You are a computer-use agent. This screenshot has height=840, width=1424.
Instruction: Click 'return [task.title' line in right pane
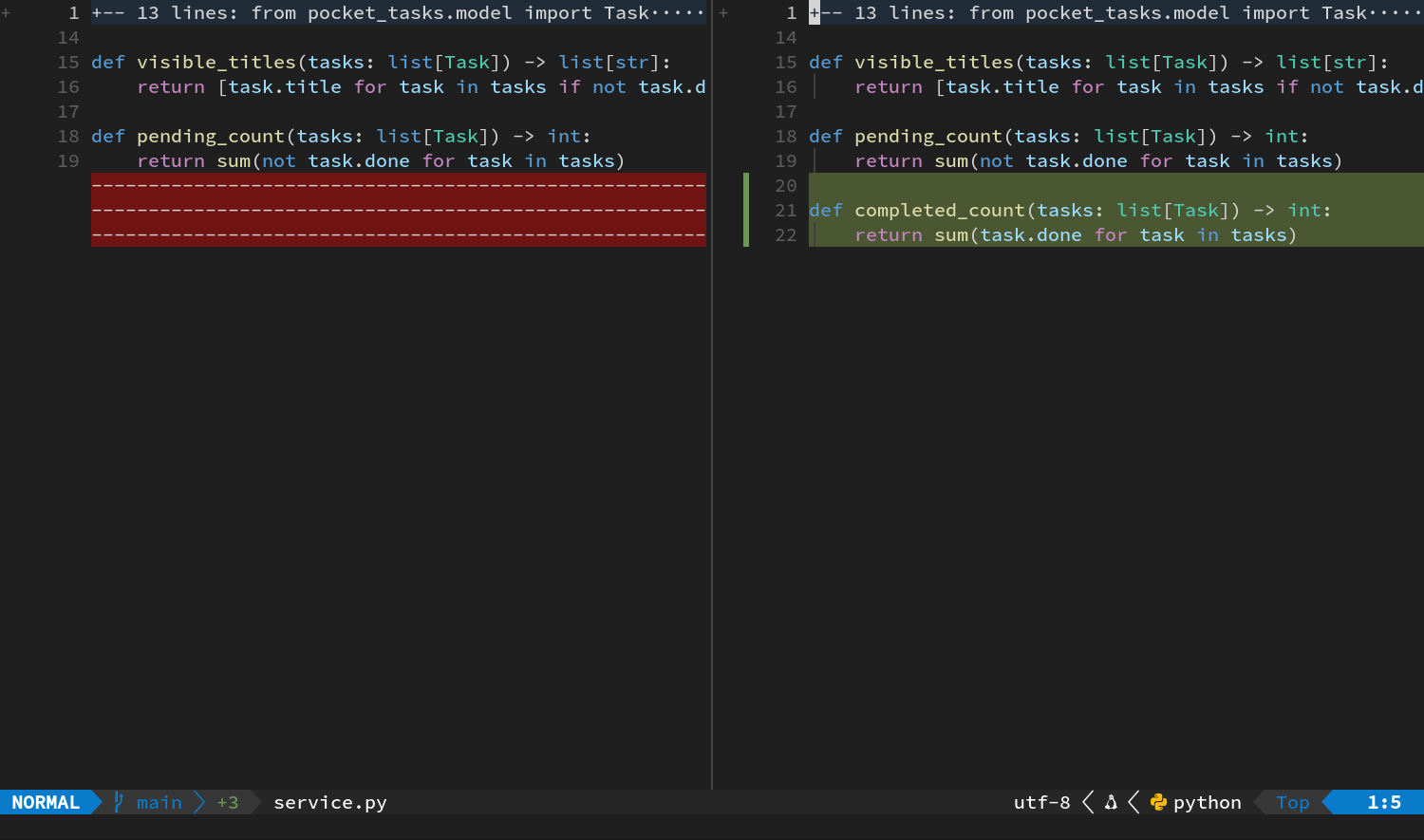1139,87
